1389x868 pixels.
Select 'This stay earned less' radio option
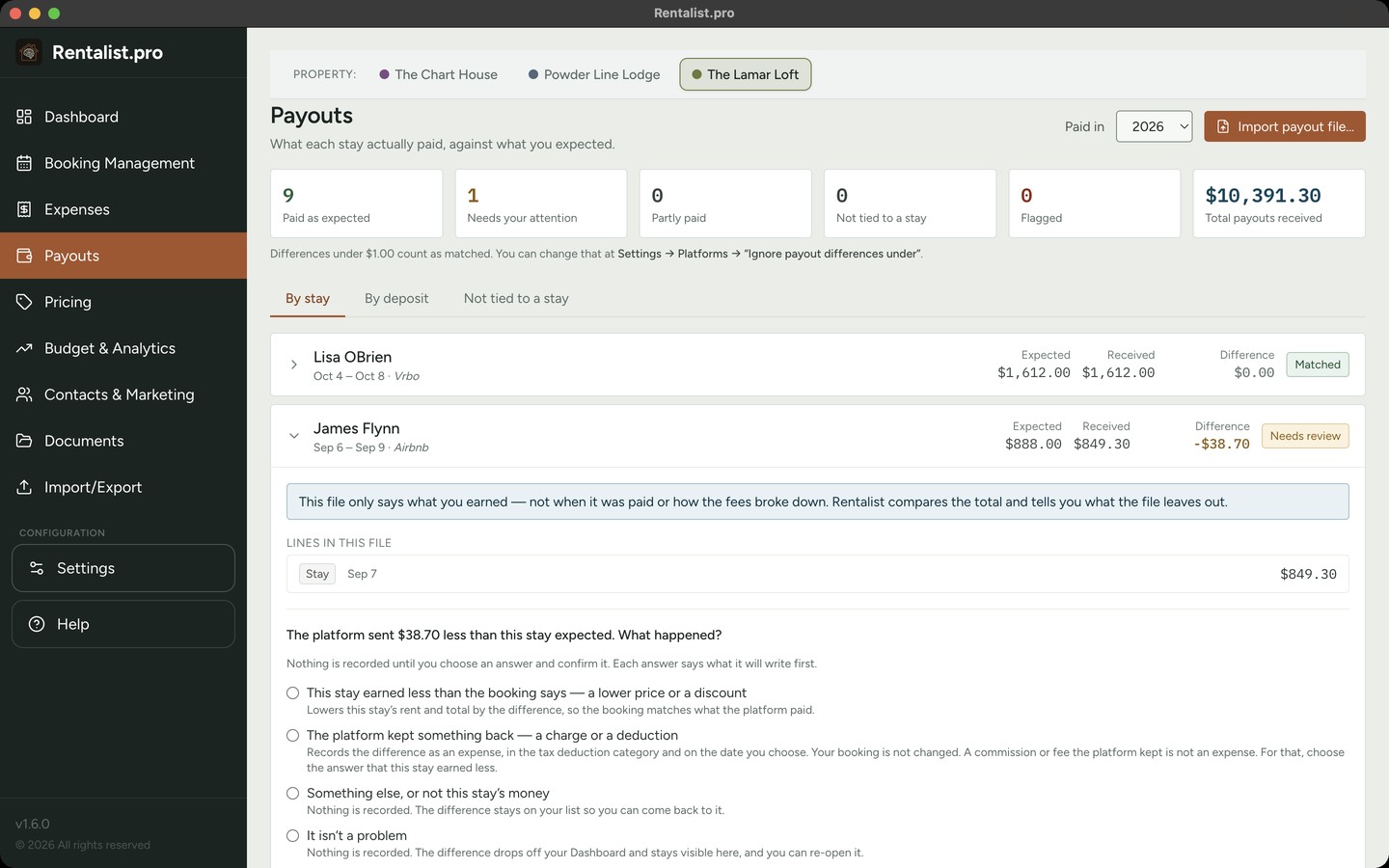click(292, 693)
